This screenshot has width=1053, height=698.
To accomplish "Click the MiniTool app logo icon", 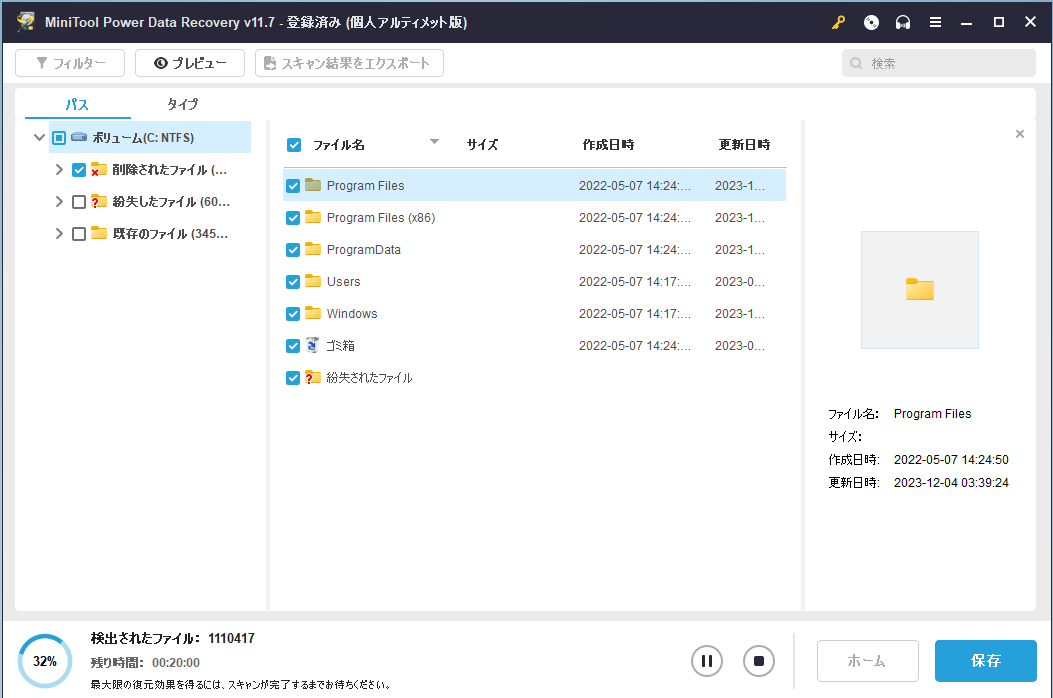I will point(26,21).
